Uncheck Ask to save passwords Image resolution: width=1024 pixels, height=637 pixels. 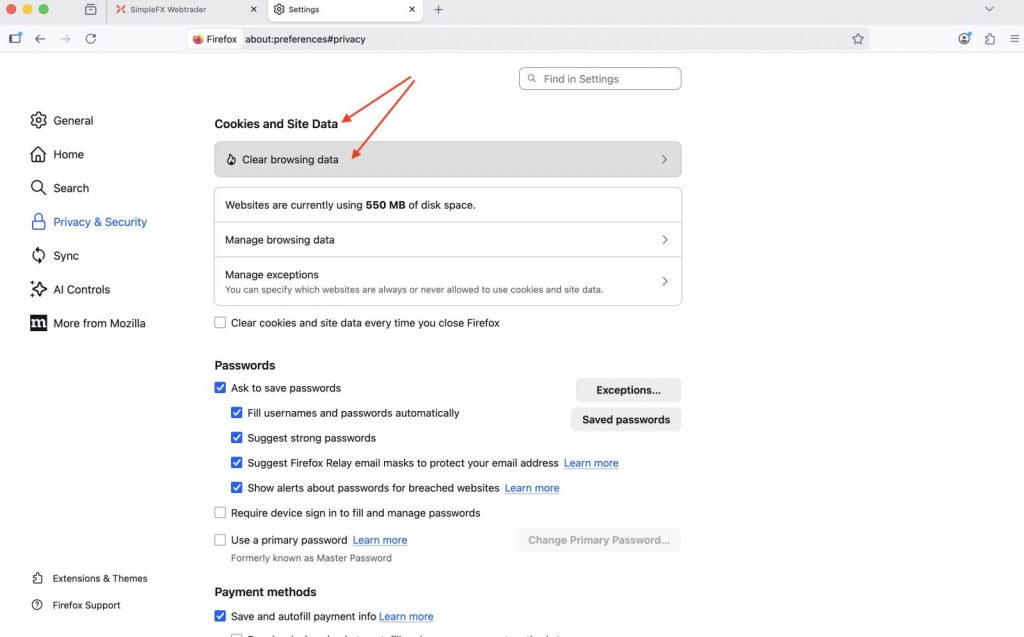point(220,388)
